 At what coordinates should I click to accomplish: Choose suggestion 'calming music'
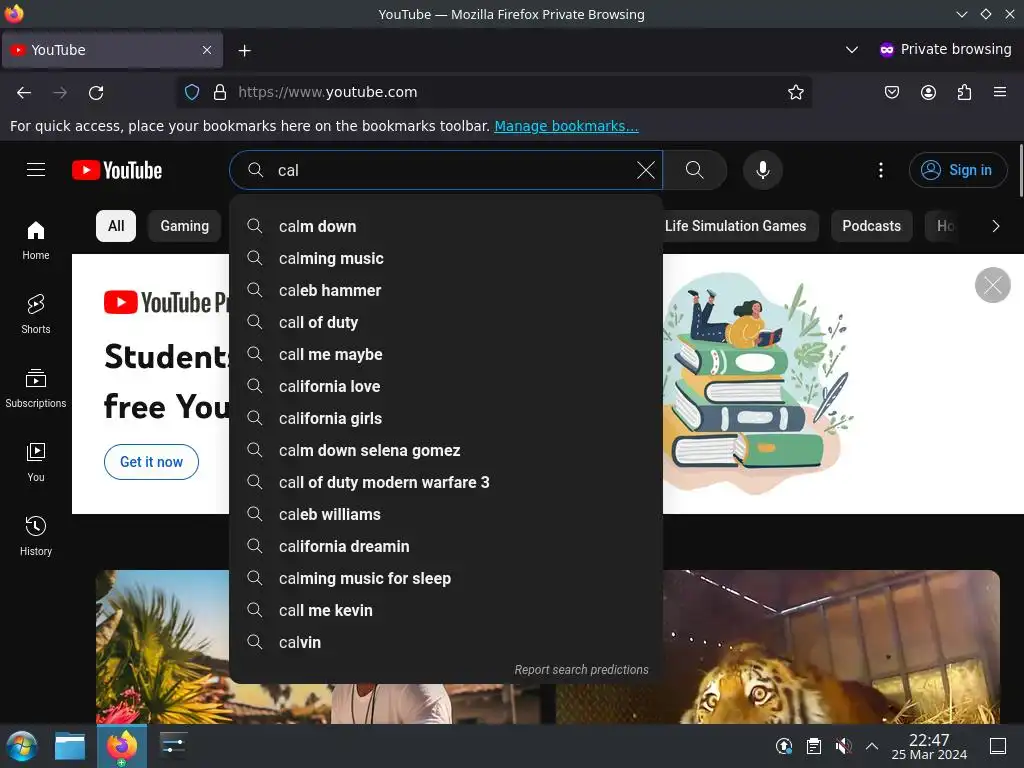coord(446,259)
